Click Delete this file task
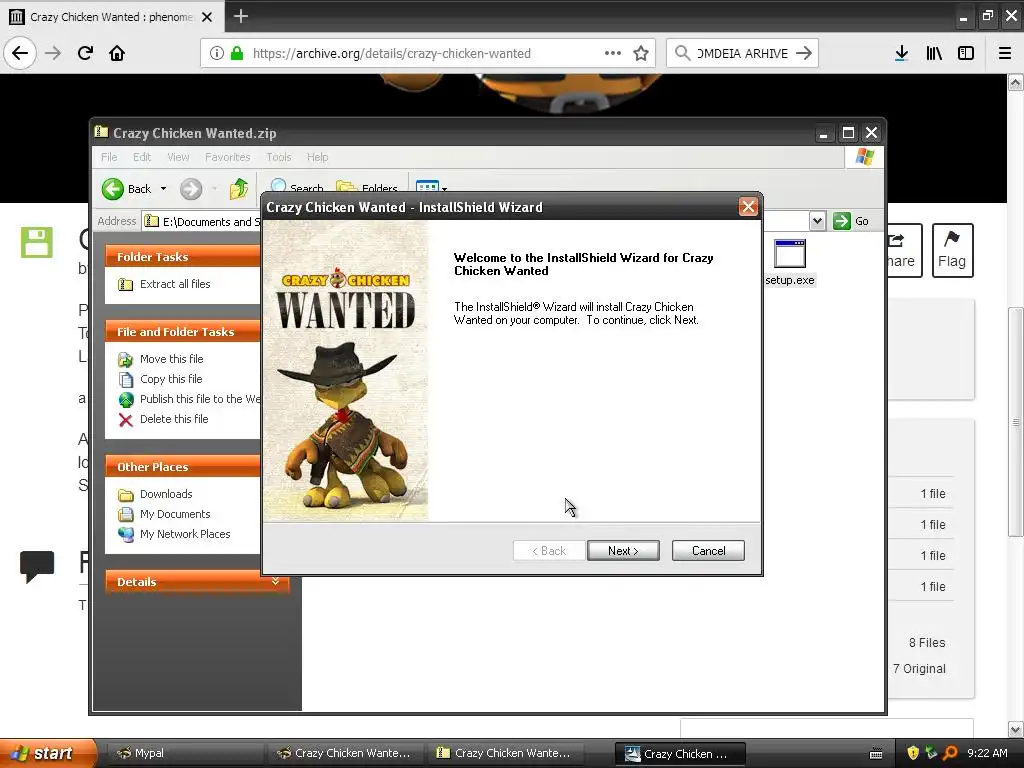The width and height of the screenshot is (1024, 768). pyautogui.click(x=174, y=419)
